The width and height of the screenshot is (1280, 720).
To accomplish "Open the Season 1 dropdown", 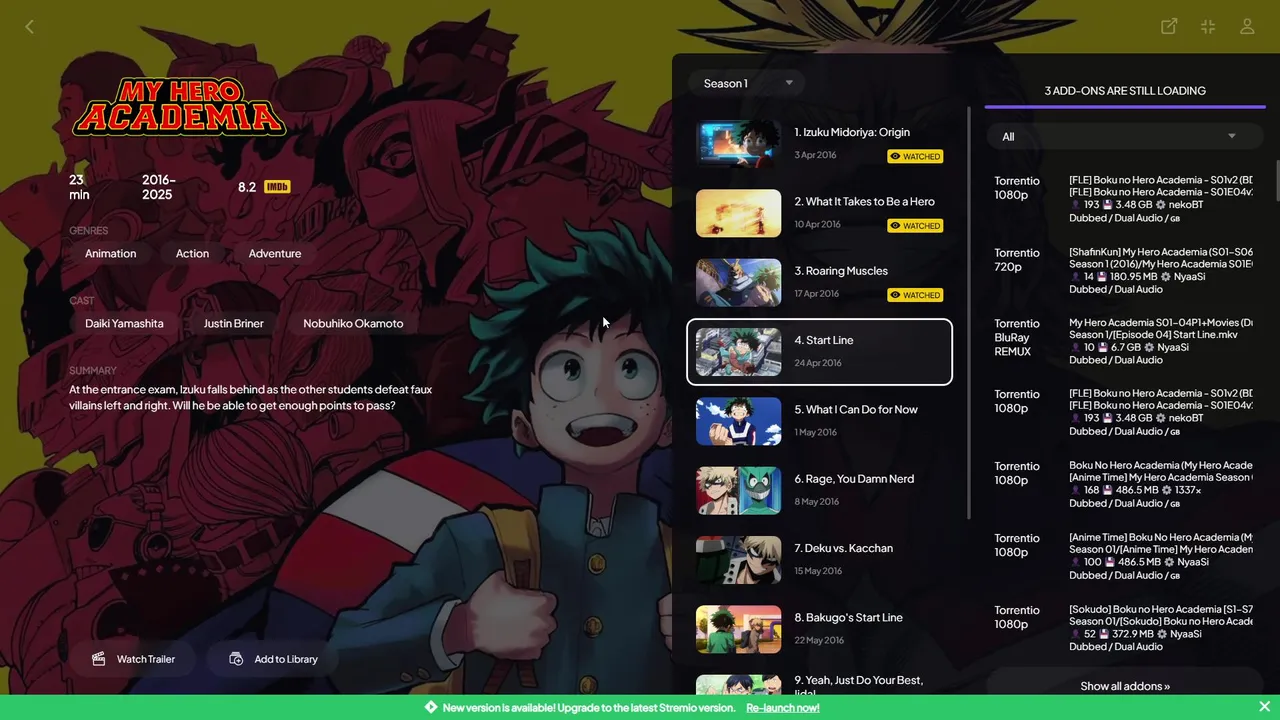I will click(x=746, y=83).
